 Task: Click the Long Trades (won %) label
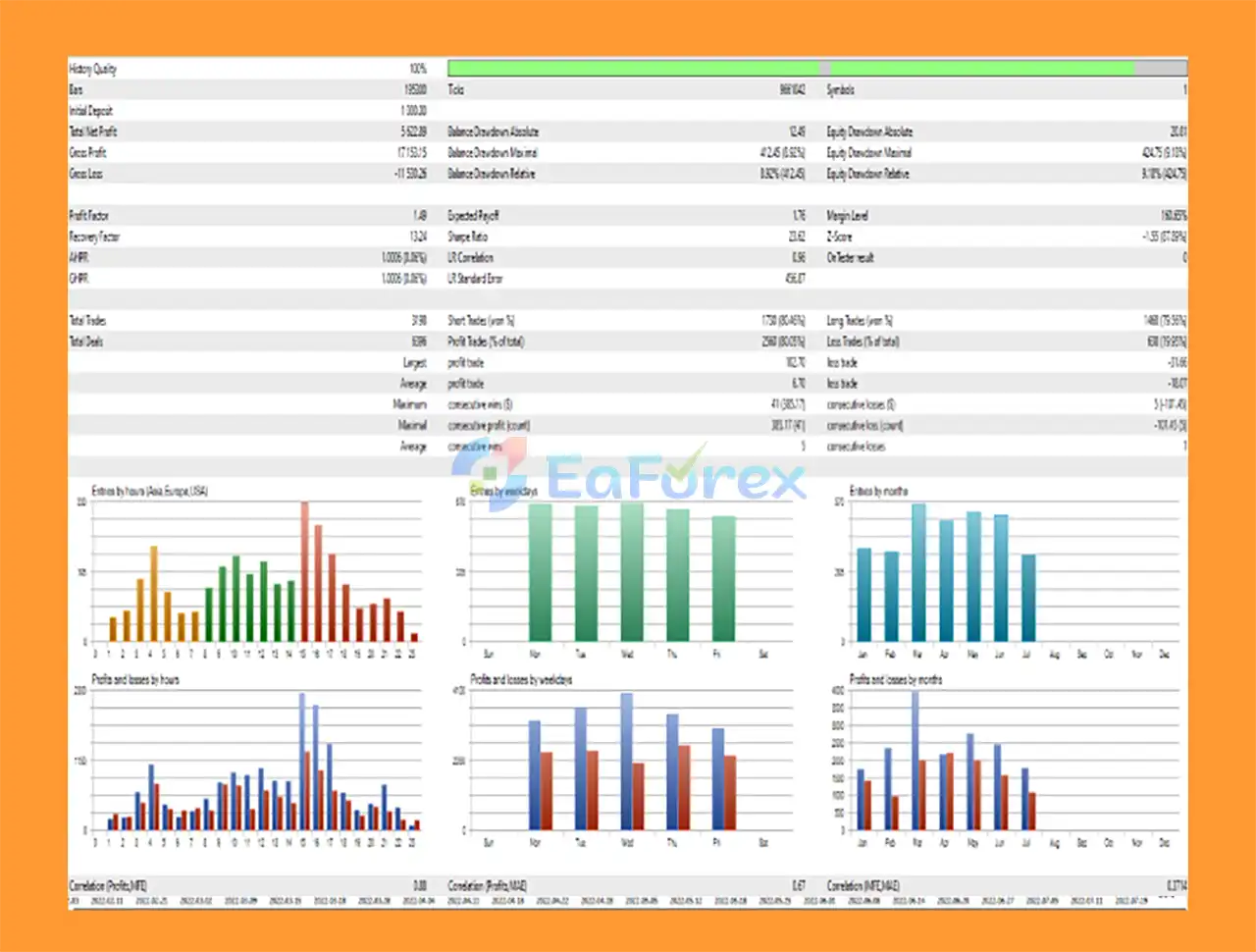tap(860, 321)
